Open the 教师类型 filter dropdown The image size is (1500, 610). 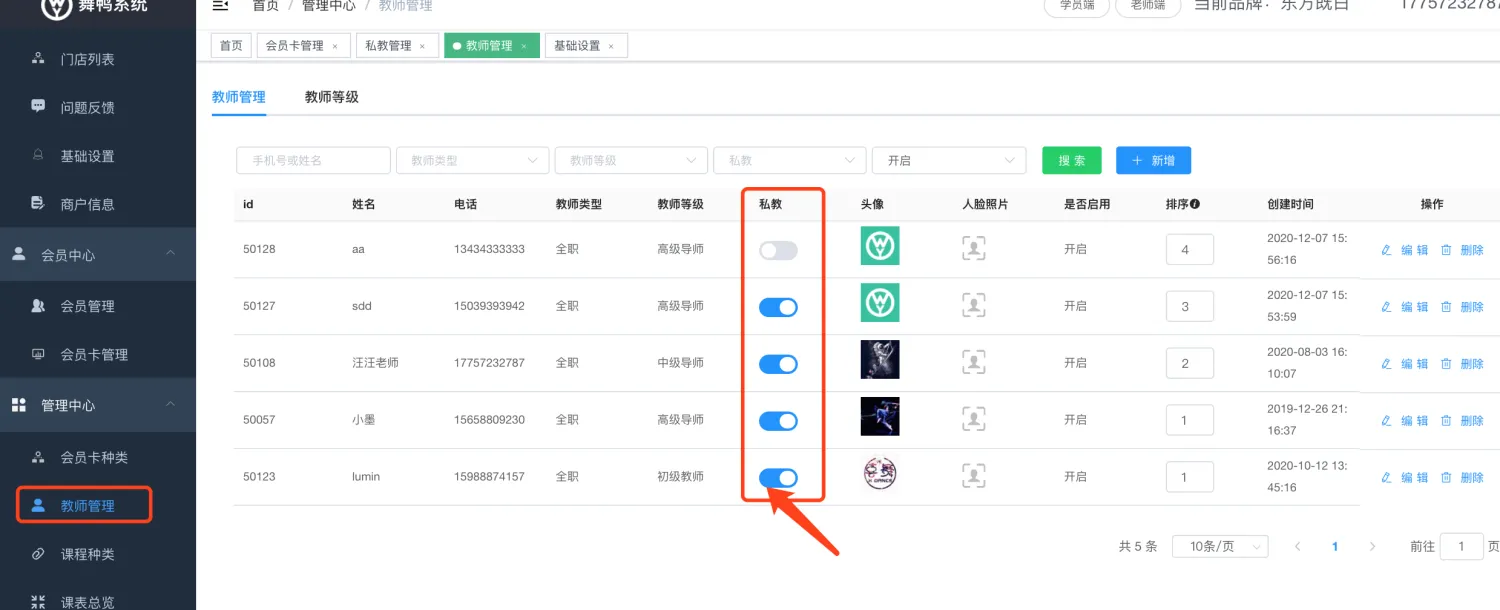[472, 160]
